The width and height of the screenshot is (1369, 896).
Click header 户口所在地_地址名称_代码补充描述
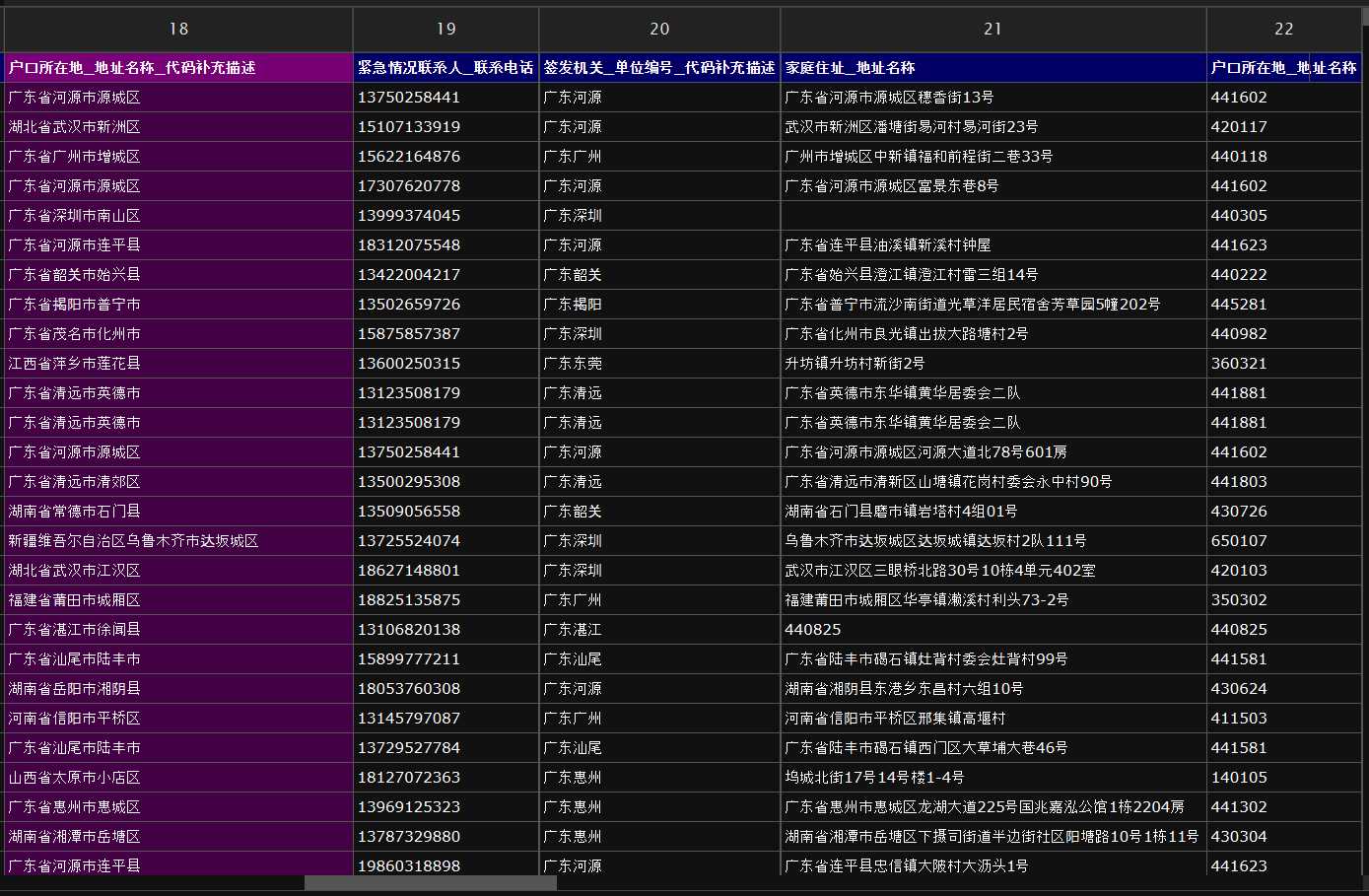coord(178,68)
